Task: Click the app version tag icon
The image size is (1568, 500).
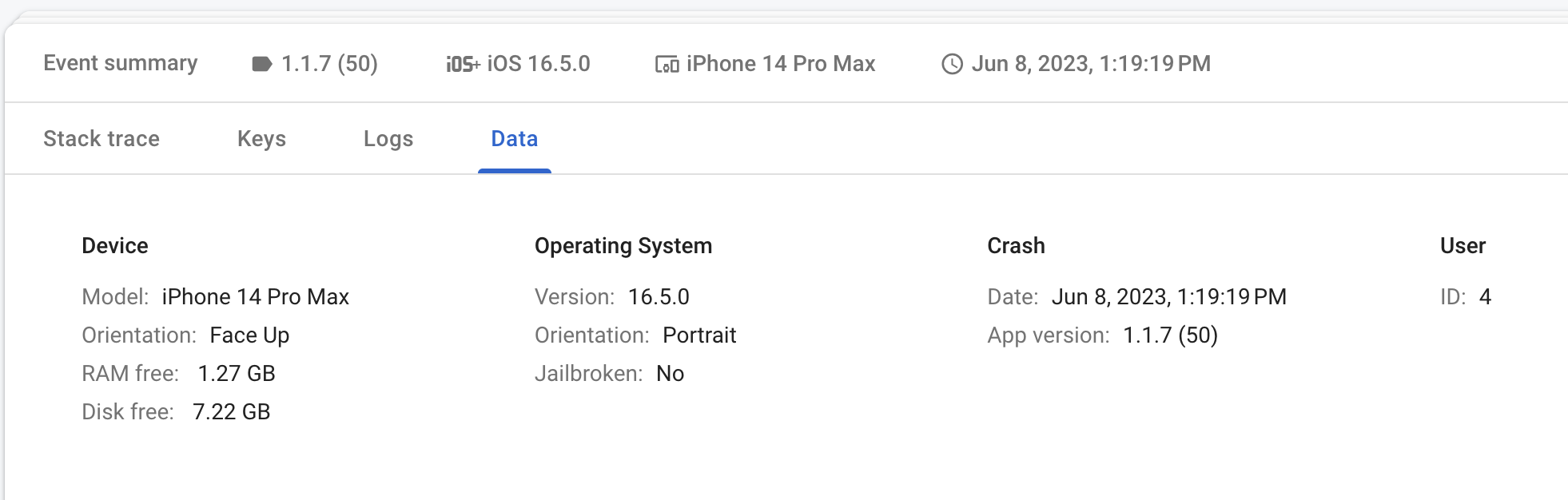Action: [x=261, y=62]
